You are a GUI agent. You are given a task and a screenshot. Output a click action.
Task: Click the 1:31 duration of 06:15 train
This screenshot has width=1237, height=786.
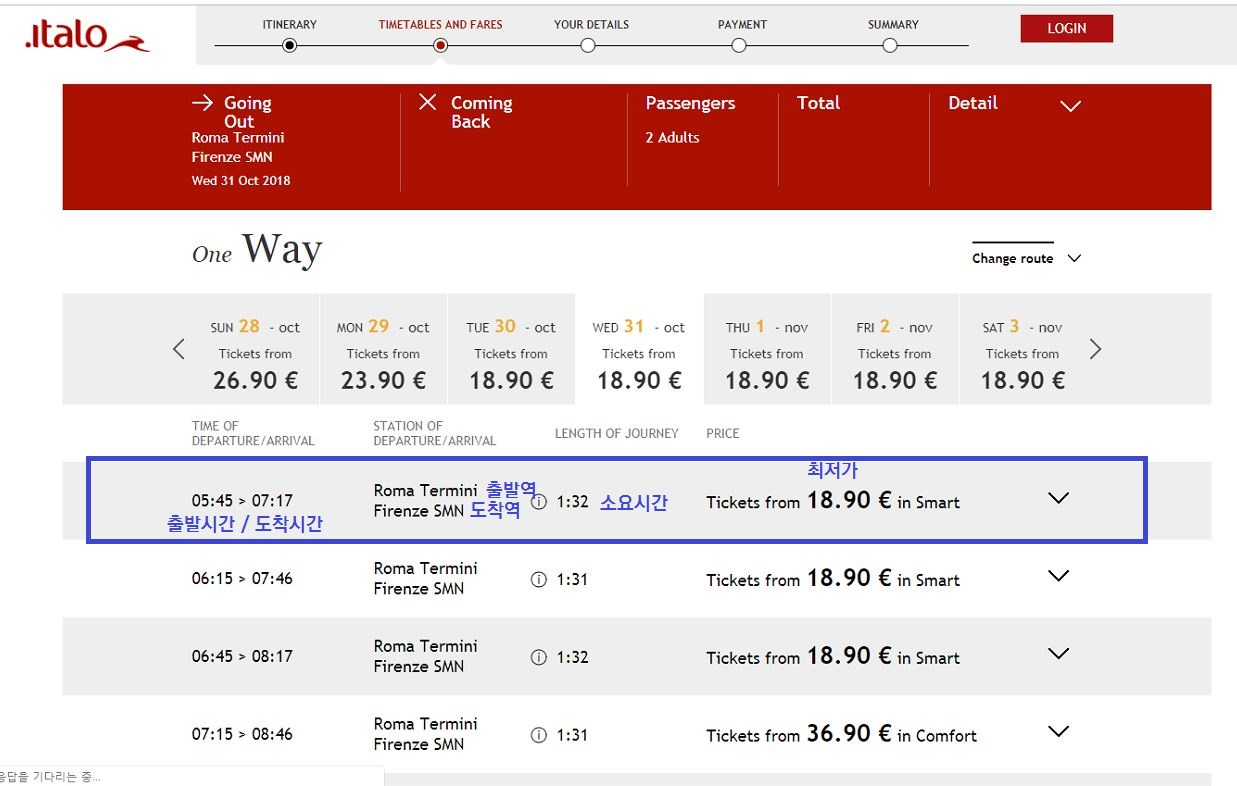(572, 580)
